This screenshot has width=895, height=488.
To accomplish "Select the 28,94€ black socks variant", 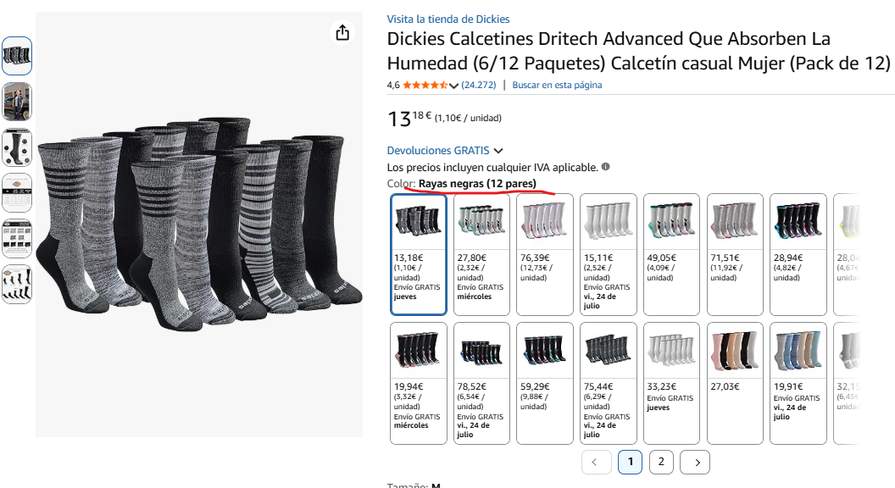I will (x=798, y=255).
